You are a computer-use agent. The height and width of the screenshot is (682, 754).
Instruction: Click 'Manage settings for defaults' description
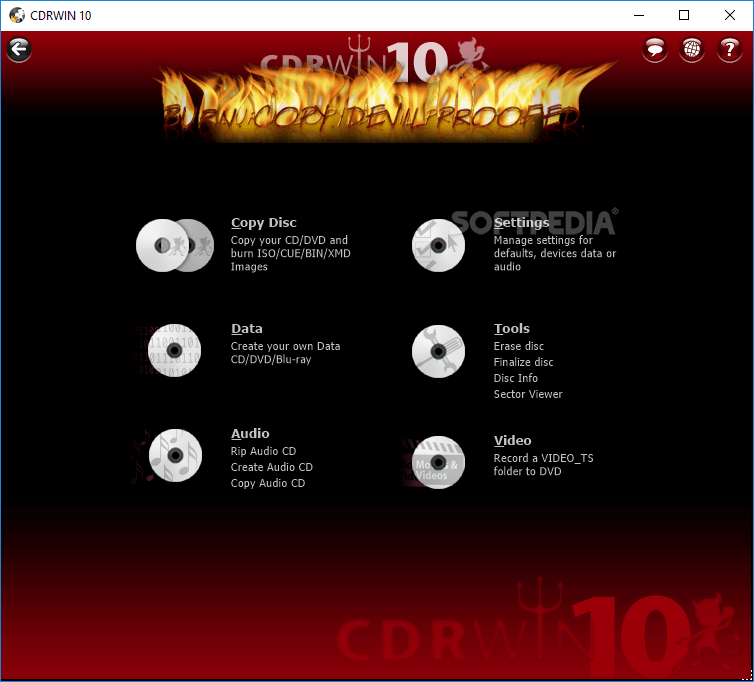click(x=555, y=253)
